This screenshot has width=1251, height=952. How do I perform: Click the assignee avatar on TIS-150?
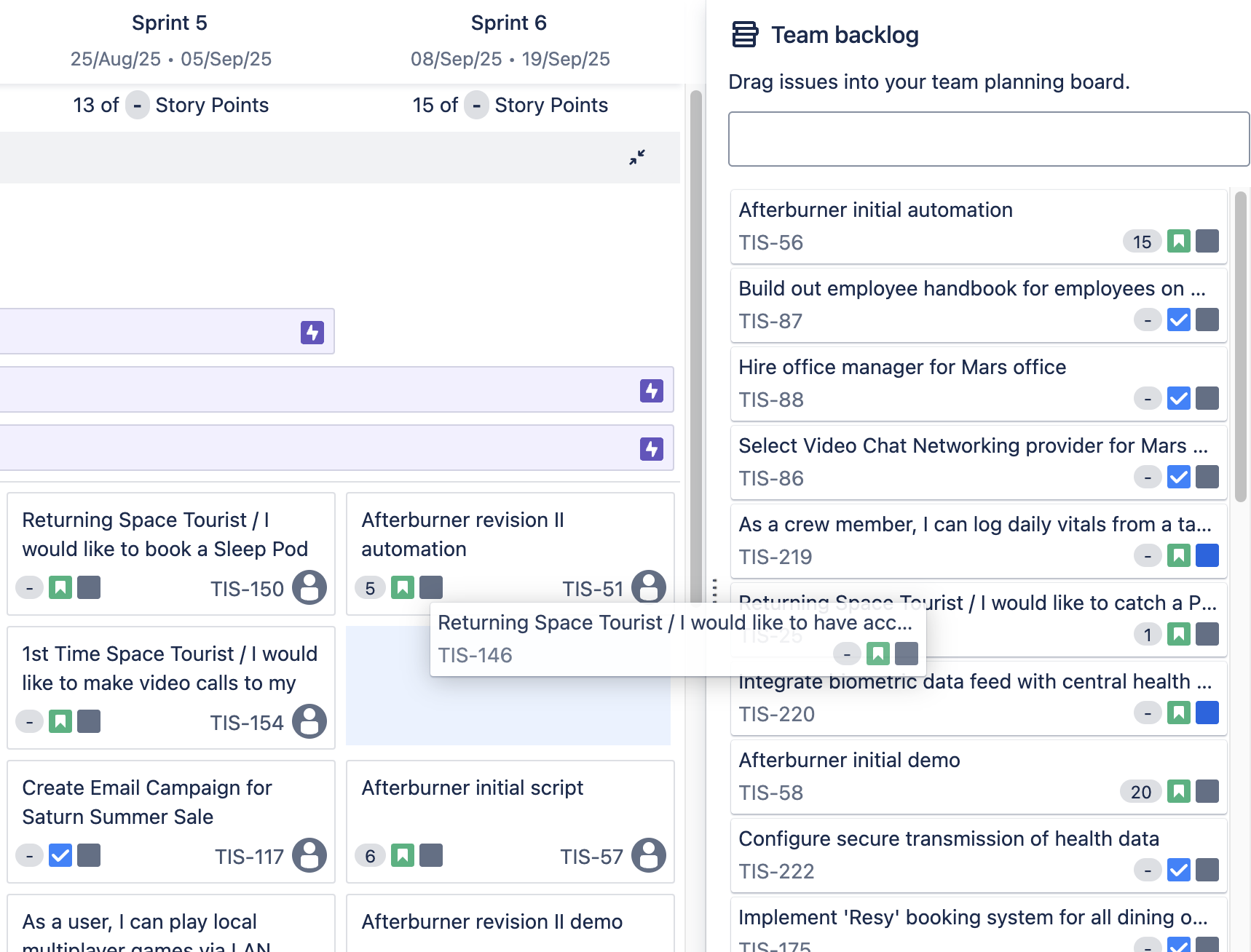pyautogui.click(x=309, y=587)
